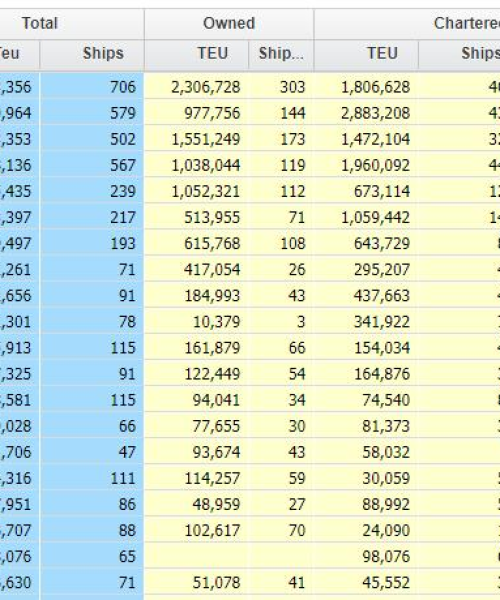Select the empty Owned TEU cell beside 98,076
Image resolution: width=500 pixels, height=600 pixels.
(x=197, y=556)
